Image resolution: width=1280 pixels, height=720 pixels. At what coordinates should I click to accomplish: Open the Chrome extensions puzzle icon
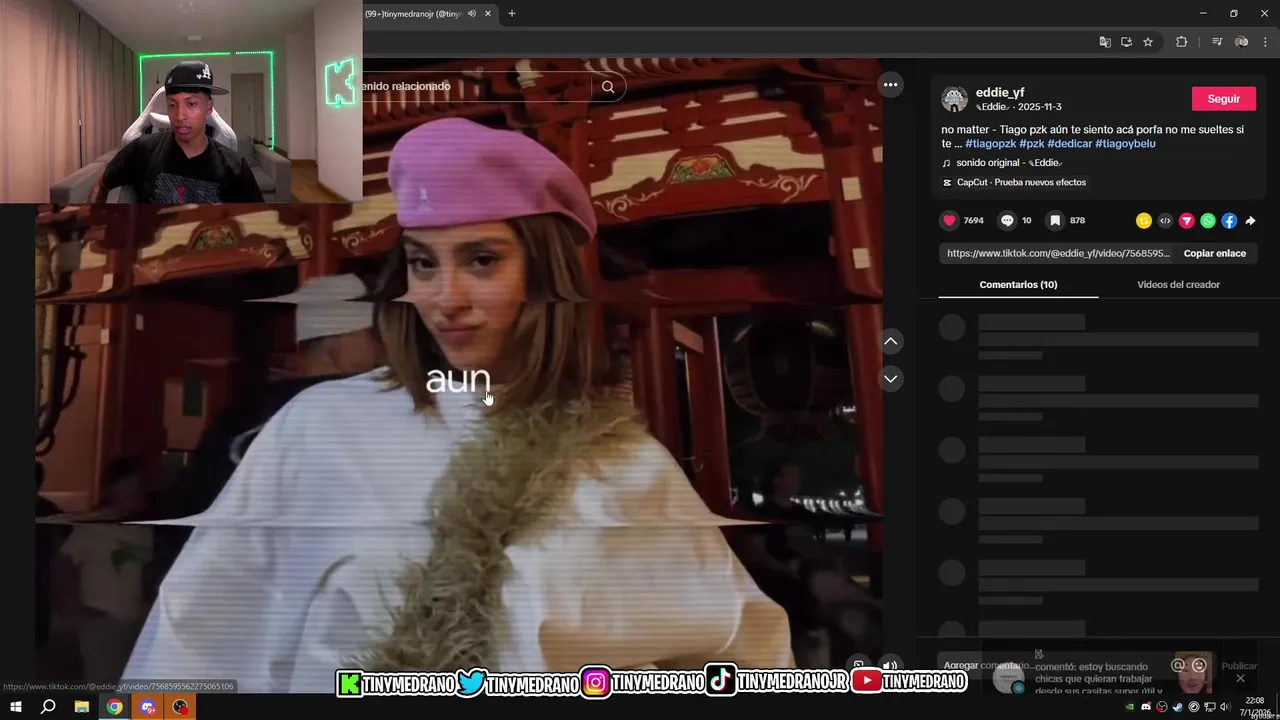(x=1181, y=42)
